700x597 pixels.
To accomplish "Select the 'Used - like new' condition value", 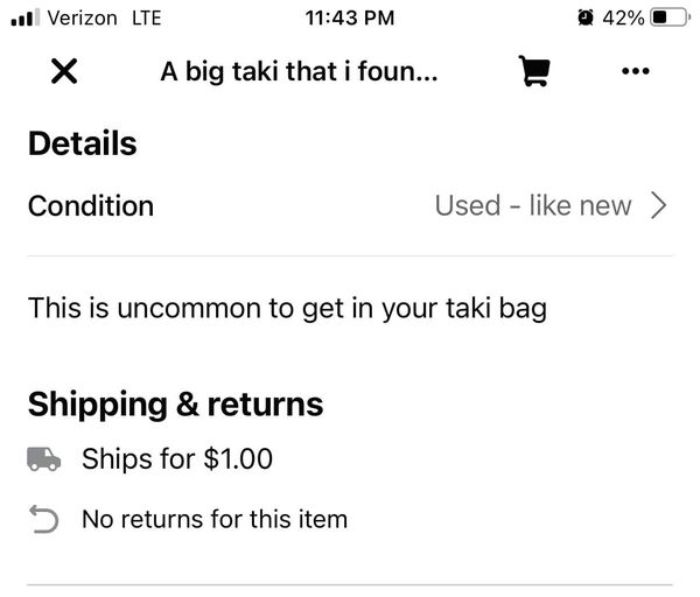I will click(532, 206).
